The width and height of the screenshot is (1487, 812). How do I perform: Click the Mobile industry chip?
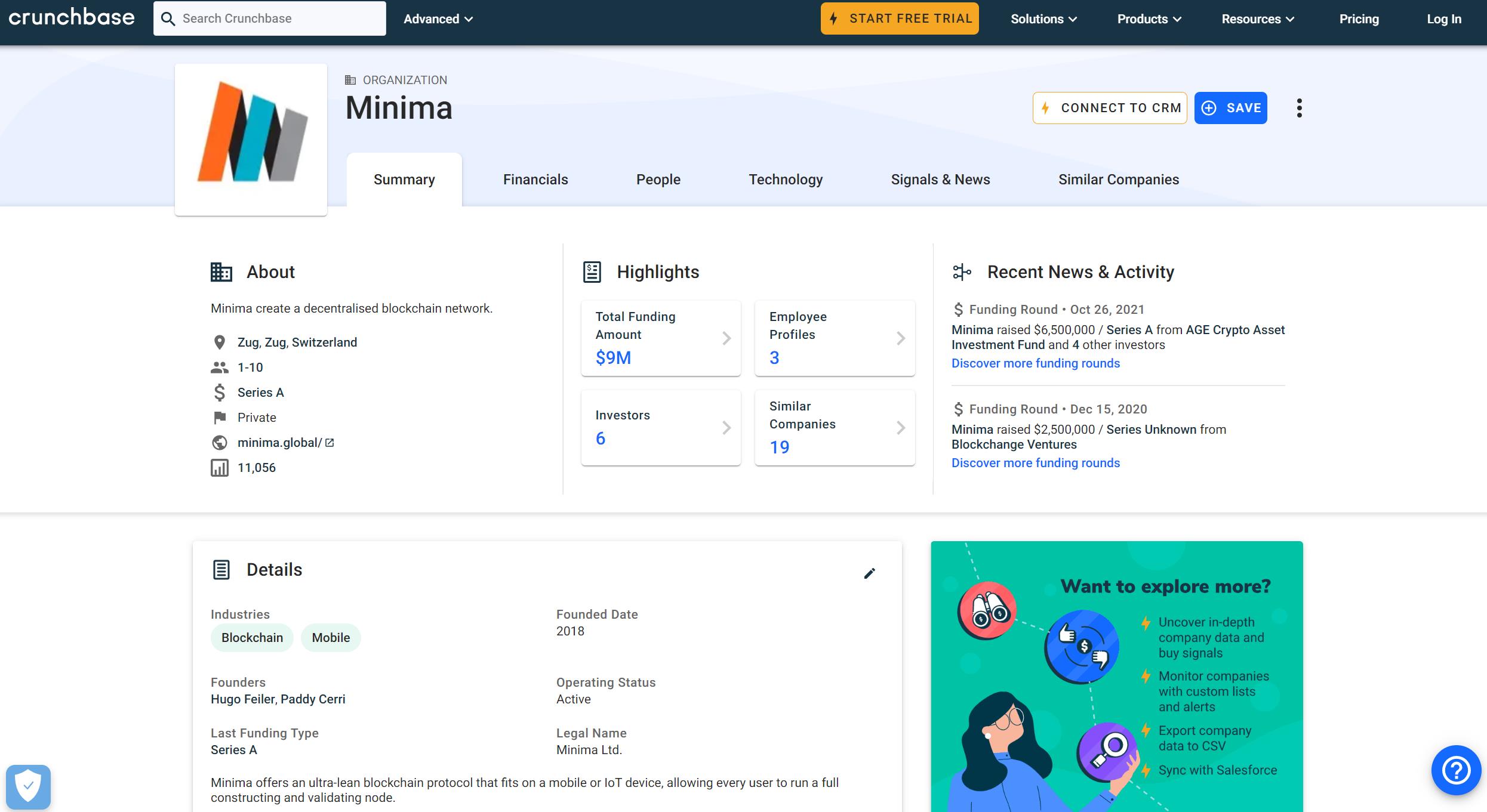[331, 638]
